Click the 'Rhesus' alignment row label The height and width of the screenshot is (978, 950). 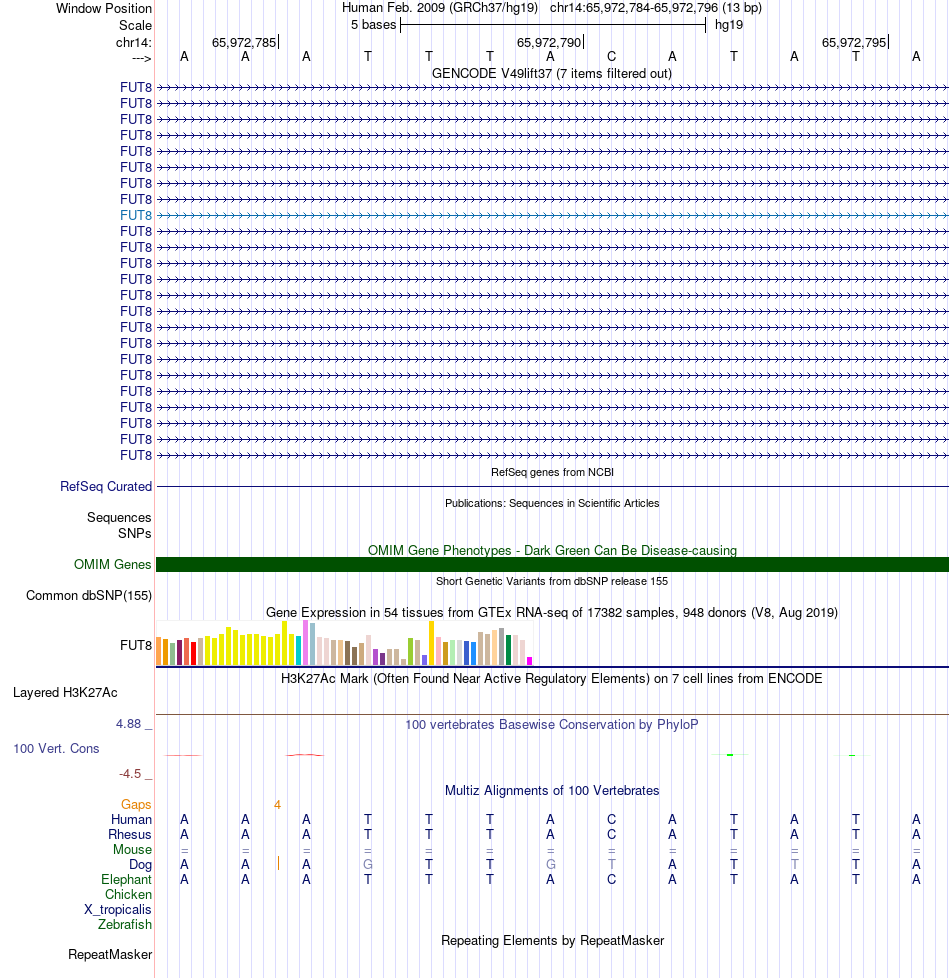[130, 835]
